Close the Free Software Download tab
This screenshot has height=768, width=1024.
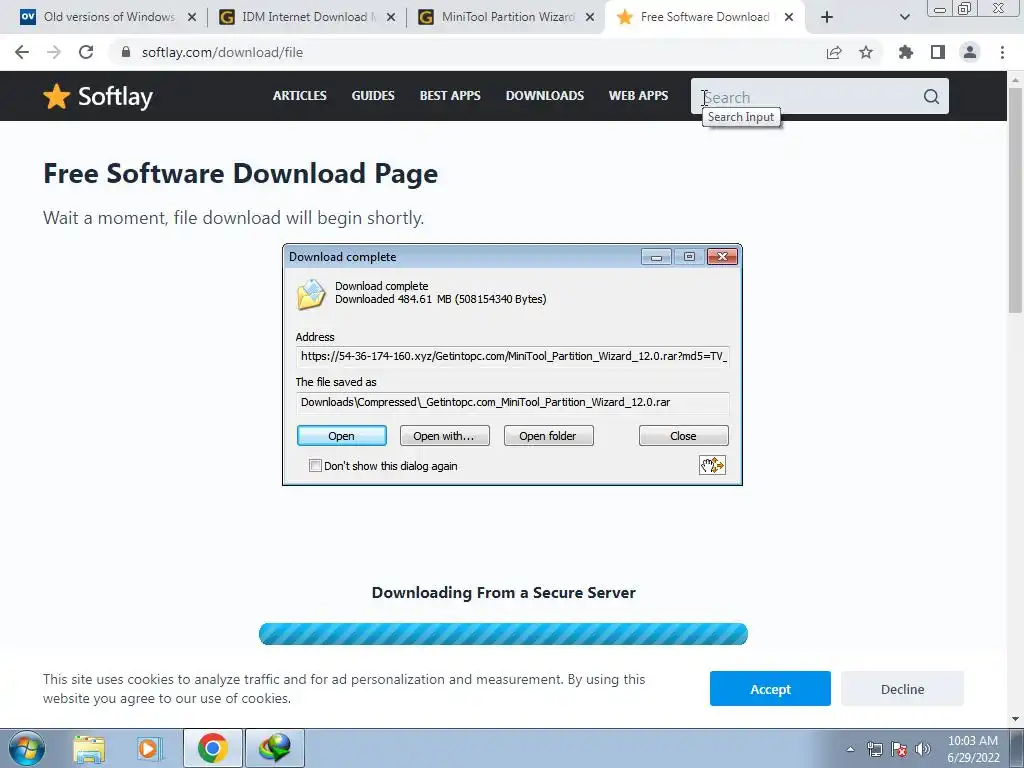click(789, 18)
